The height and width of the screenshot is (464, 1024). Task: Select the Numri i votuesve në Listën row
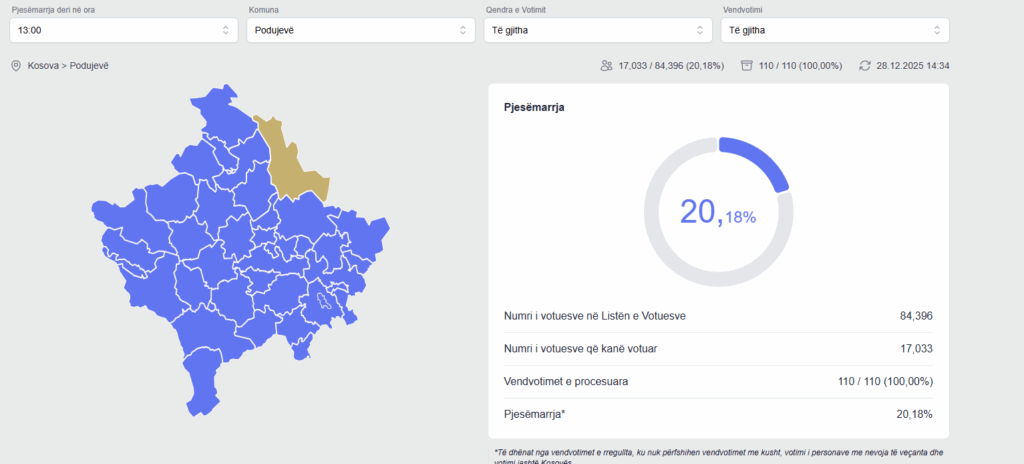coord(718,316)
